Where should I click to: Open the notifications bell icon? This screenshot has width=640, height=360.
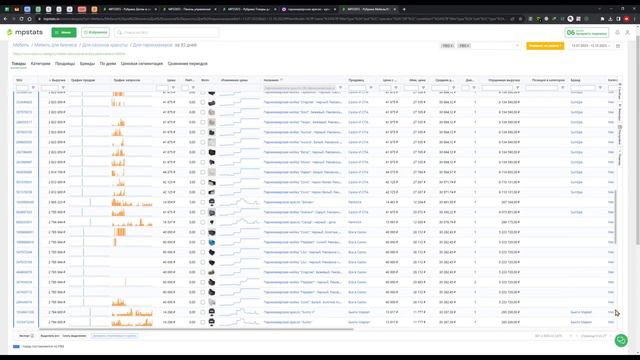(618, 32)
